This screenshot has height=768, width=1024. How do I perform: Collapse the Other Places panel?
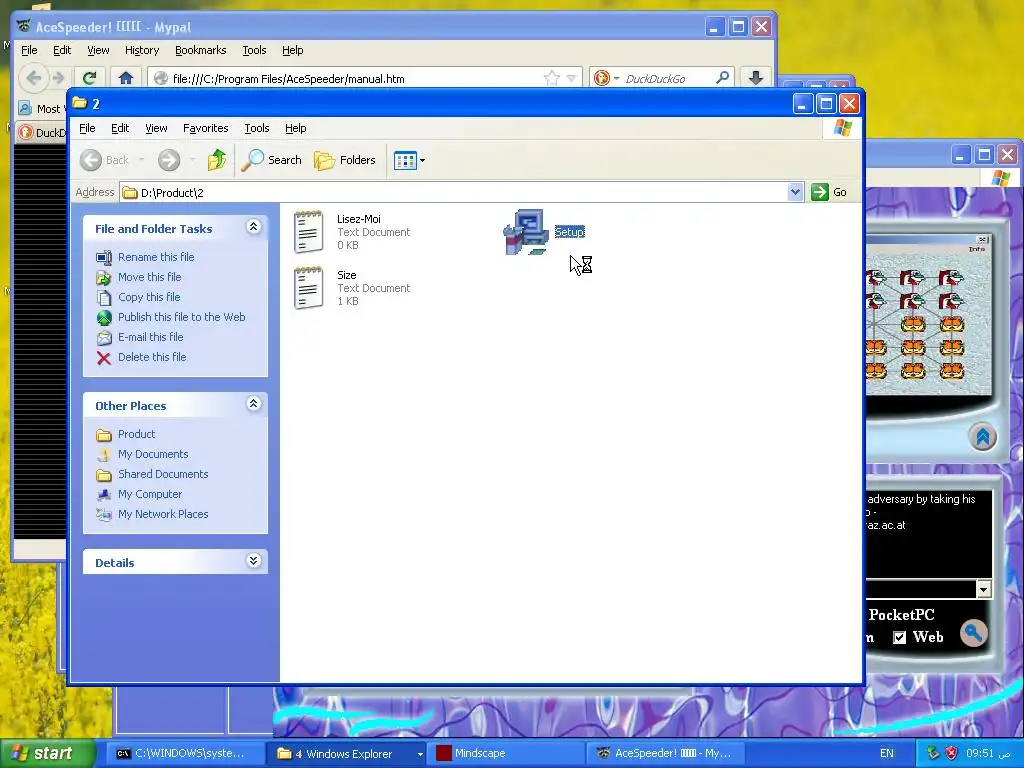click(253, 404)
